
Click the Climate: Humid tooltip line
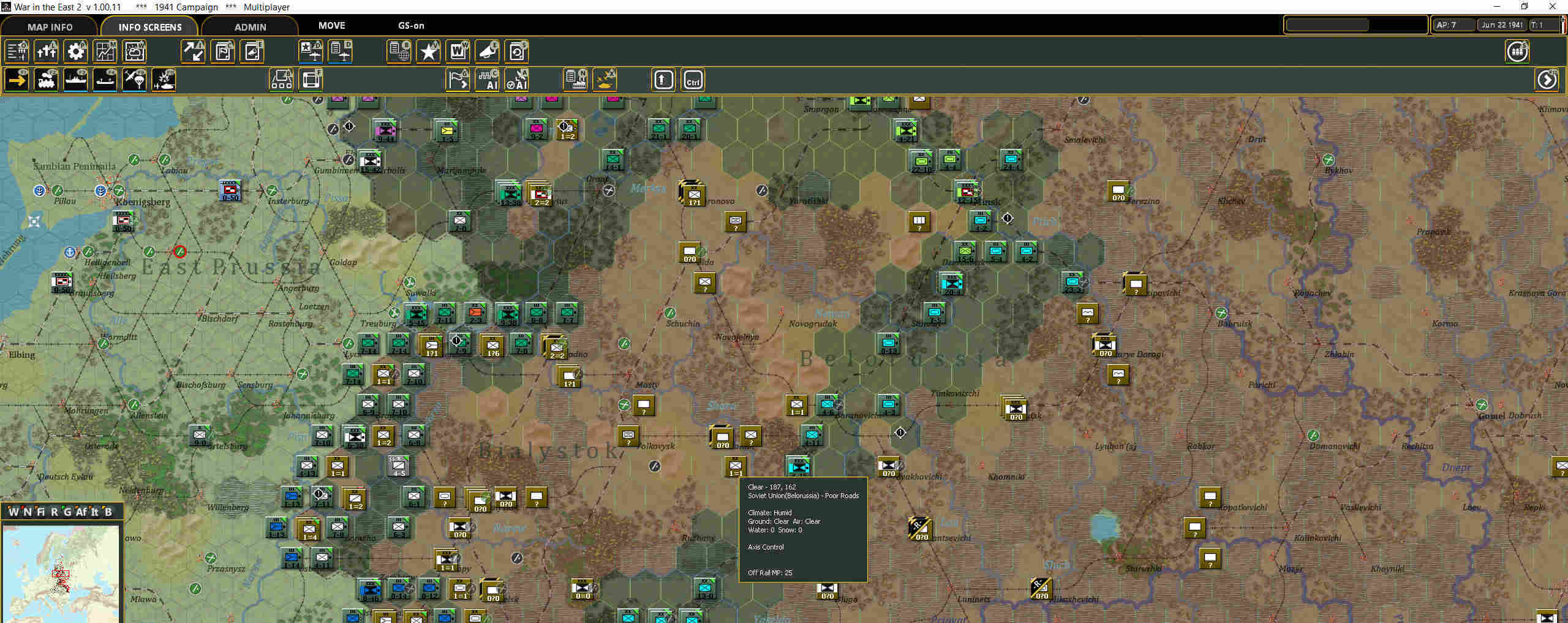770,513
